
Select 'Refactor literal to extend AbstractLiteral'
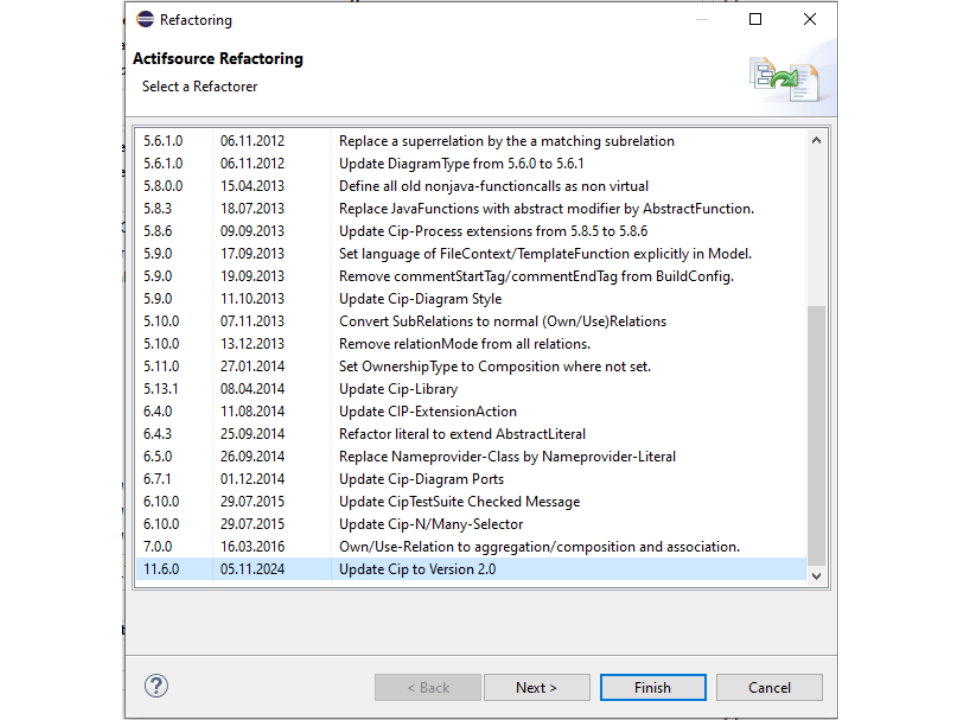[462, 434]
